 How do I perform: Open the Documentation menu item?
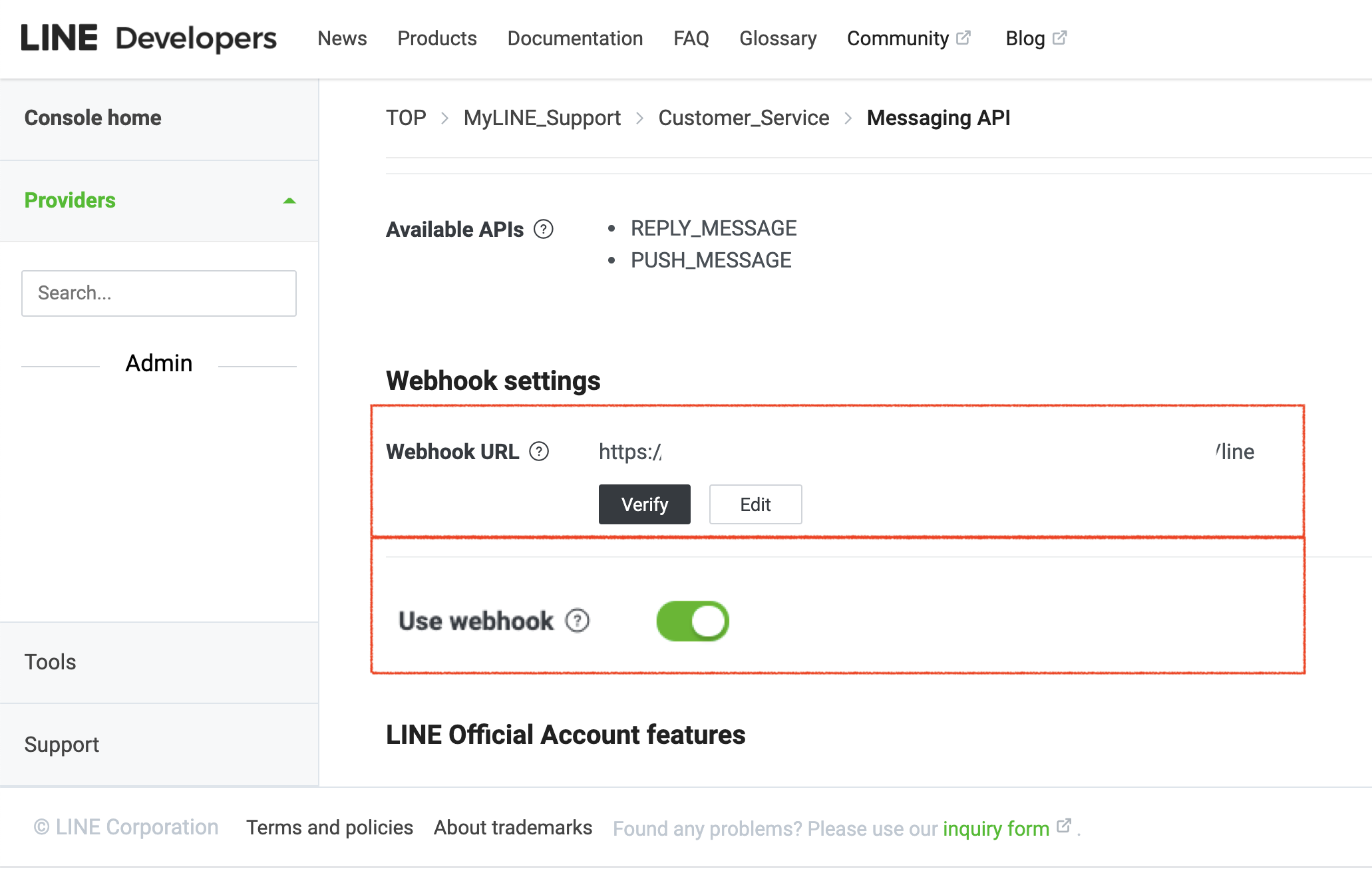point(575,38)
